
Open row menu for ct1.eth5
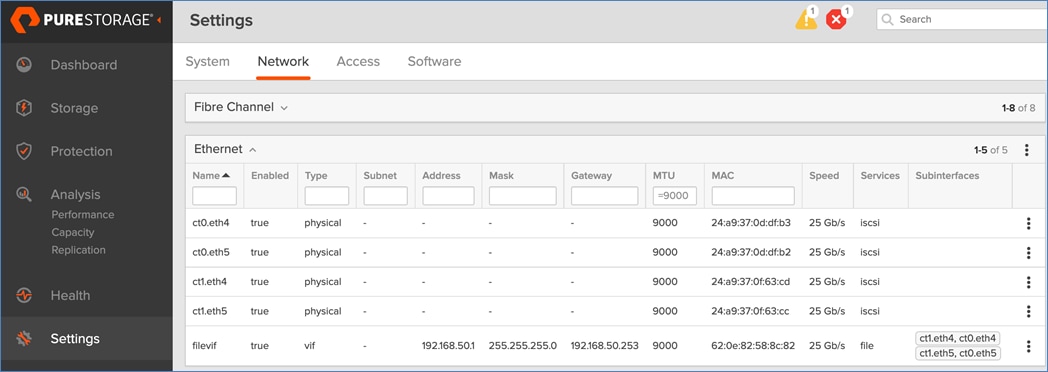pyautogui.click(x=1028, y=311)
